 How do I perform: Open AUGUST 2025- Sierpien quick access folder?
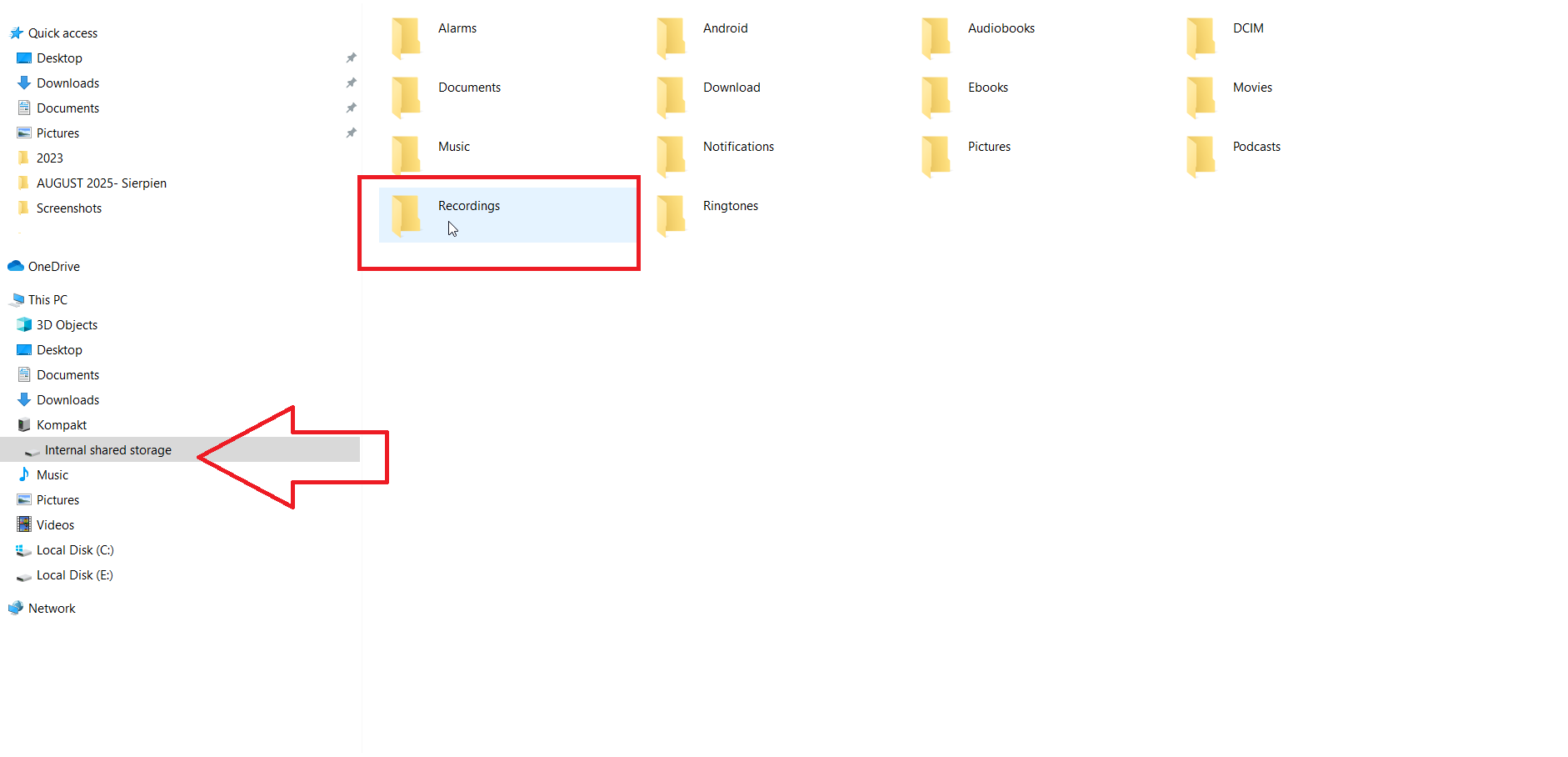click(101, 183)
